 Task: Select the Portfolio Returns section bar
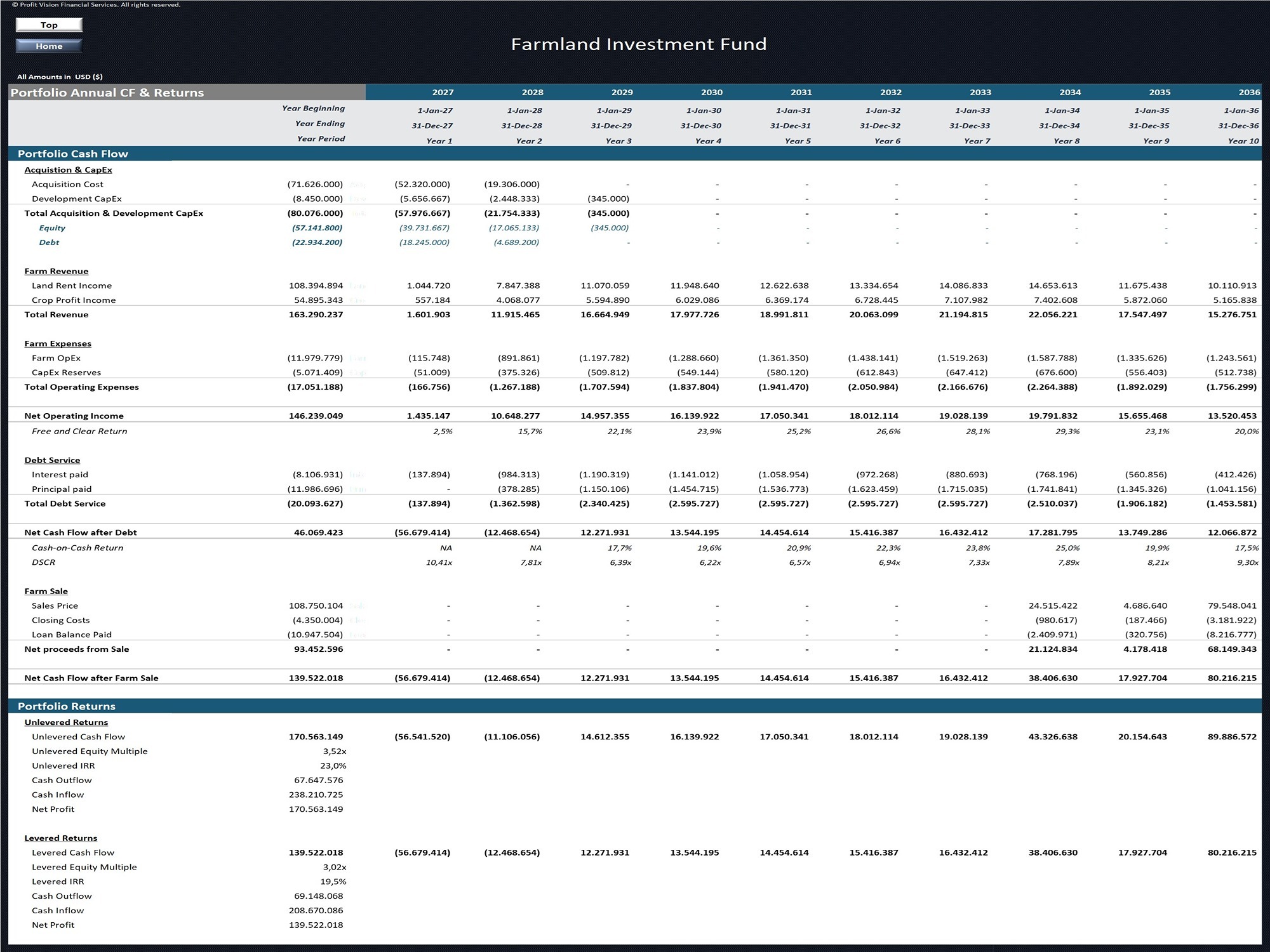click(635, 706)
